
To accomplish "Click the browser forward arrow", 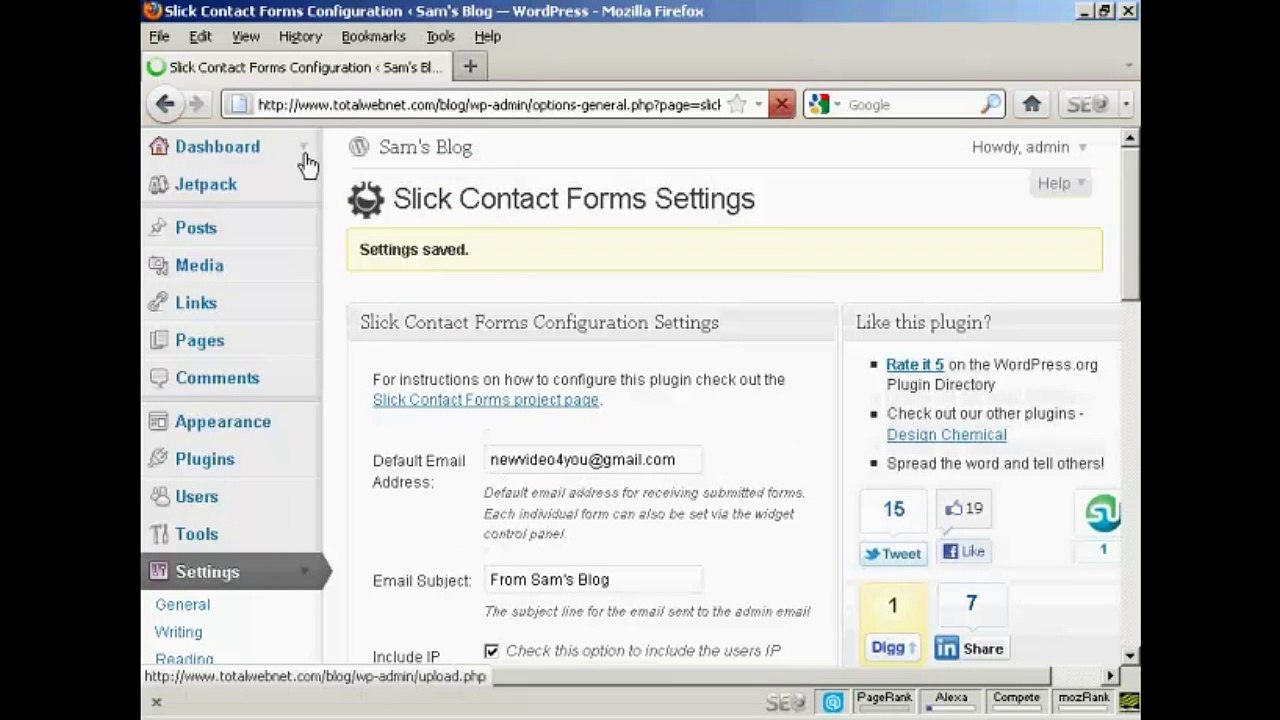I will (x=196, y=104).
